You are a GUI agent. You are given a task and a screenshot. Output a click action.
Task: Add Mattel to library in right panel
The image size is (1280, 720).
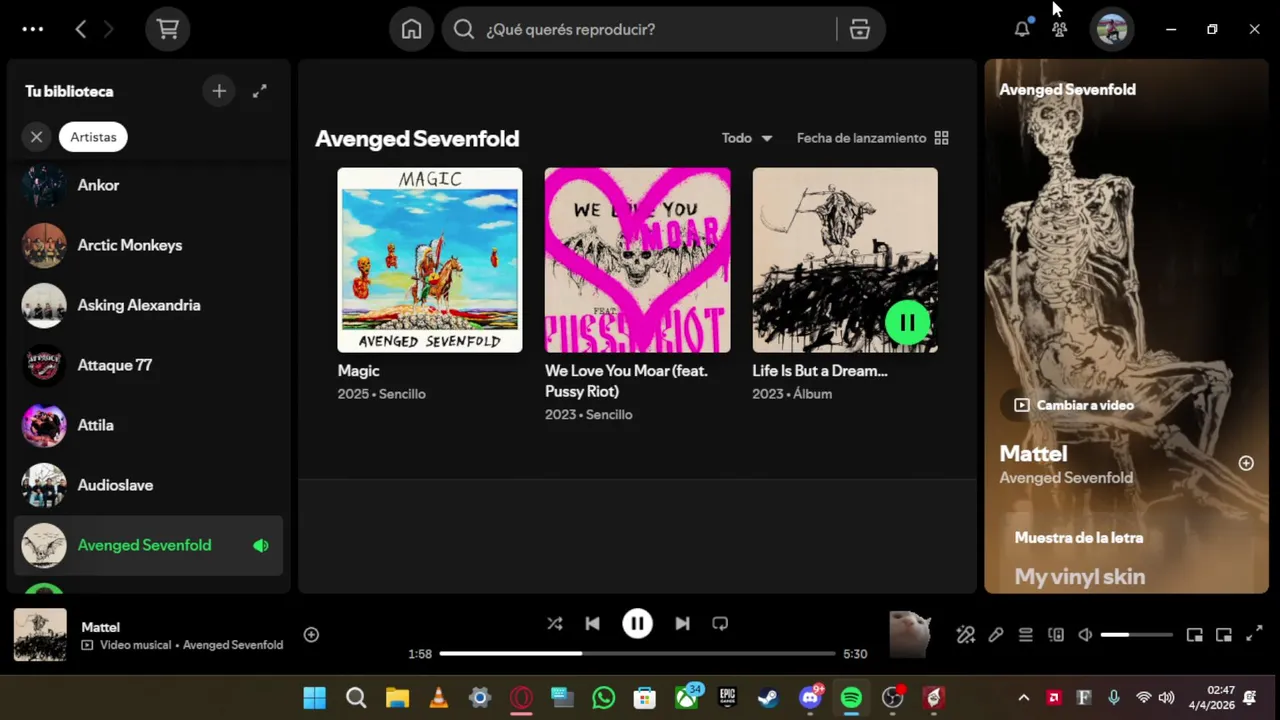coord(1246,463)
